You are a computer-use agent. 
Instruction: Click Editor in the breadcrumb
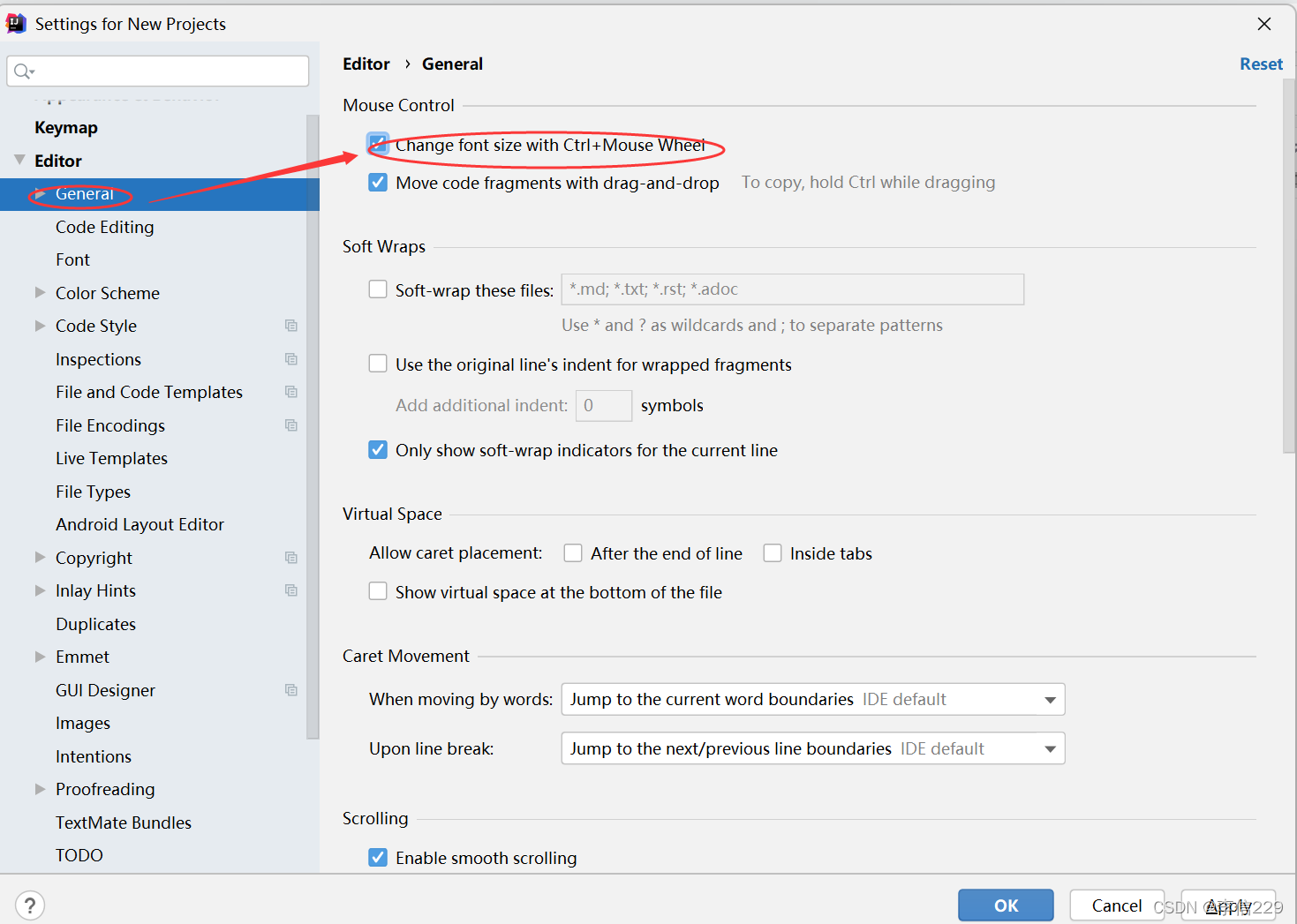366,64
